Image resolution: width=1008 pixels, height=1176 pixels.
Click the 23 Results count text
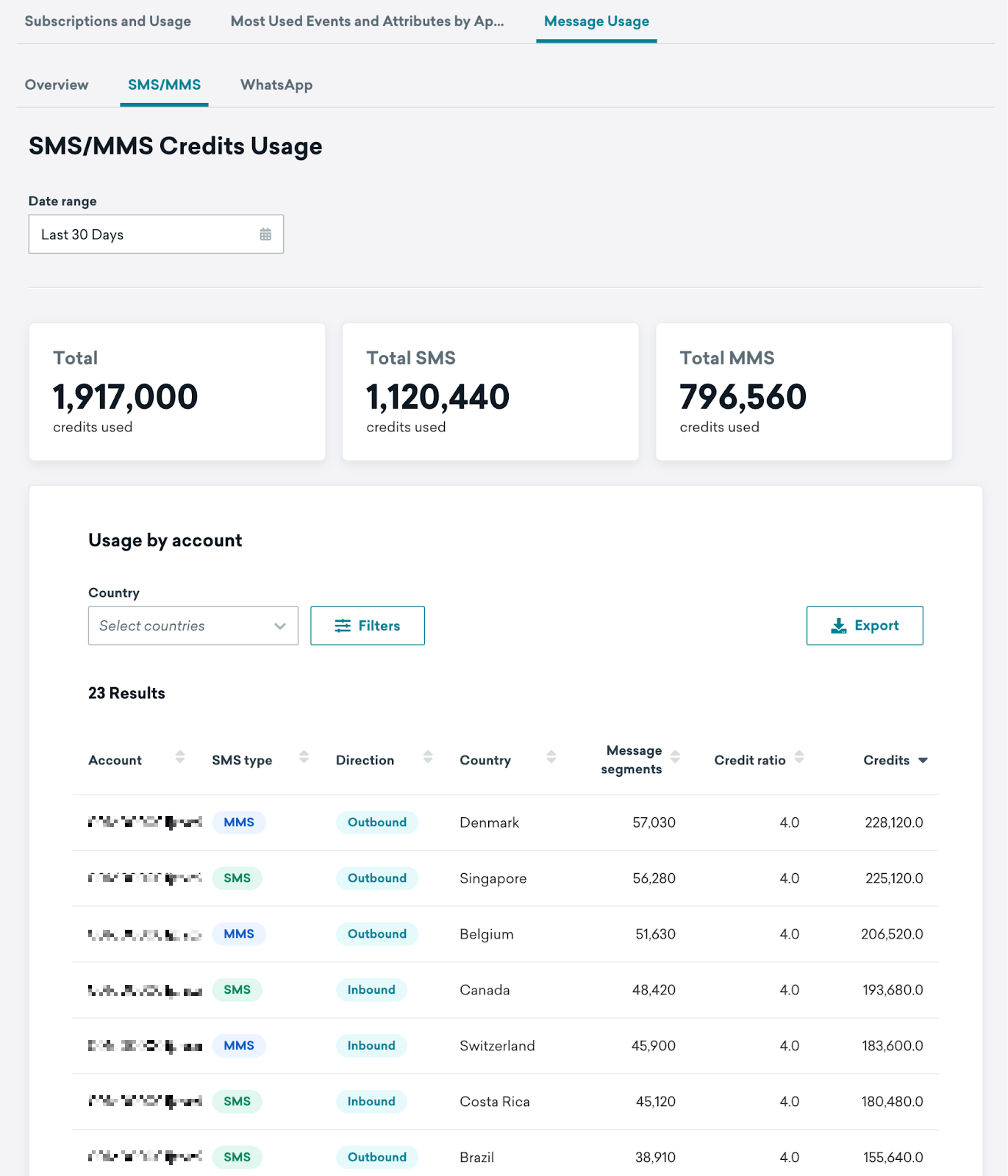(x=126, y=693)
